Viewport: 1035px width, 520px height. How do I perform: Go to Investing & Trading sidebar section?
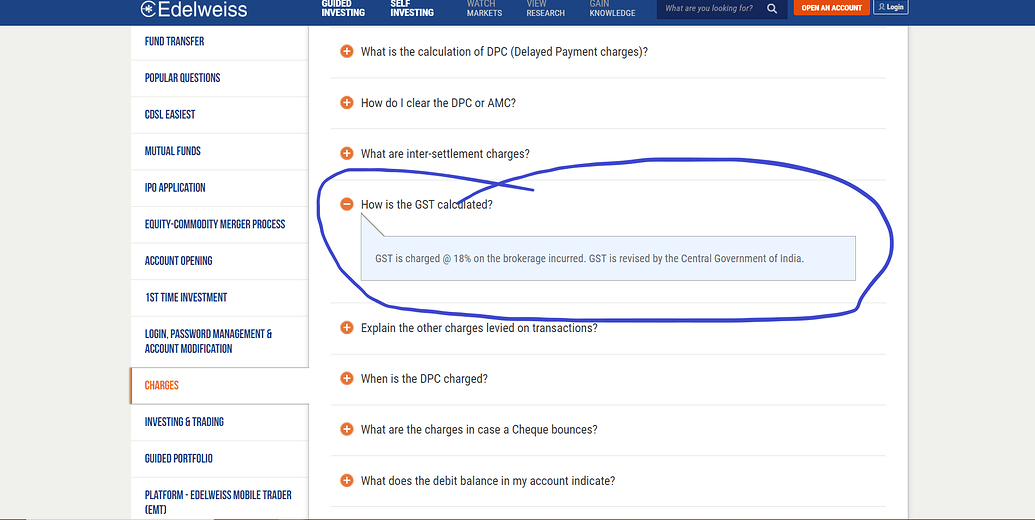click(184, 422)
